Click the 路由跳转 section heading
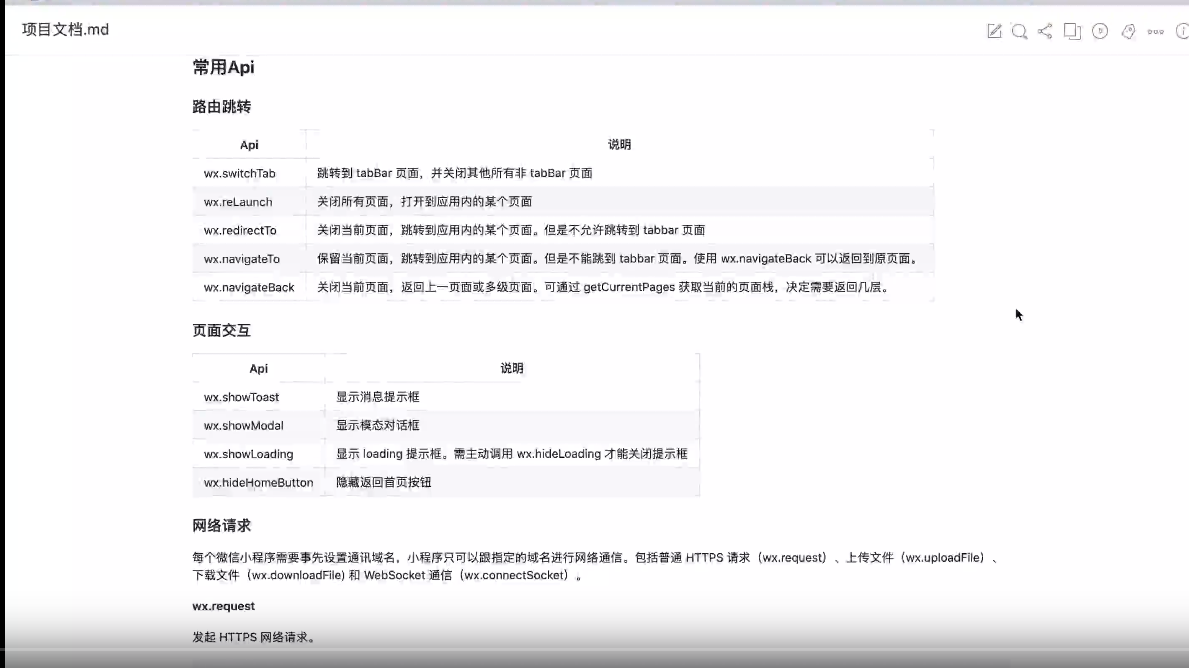This screenshot has width=1189, height=668. [221, 106]
